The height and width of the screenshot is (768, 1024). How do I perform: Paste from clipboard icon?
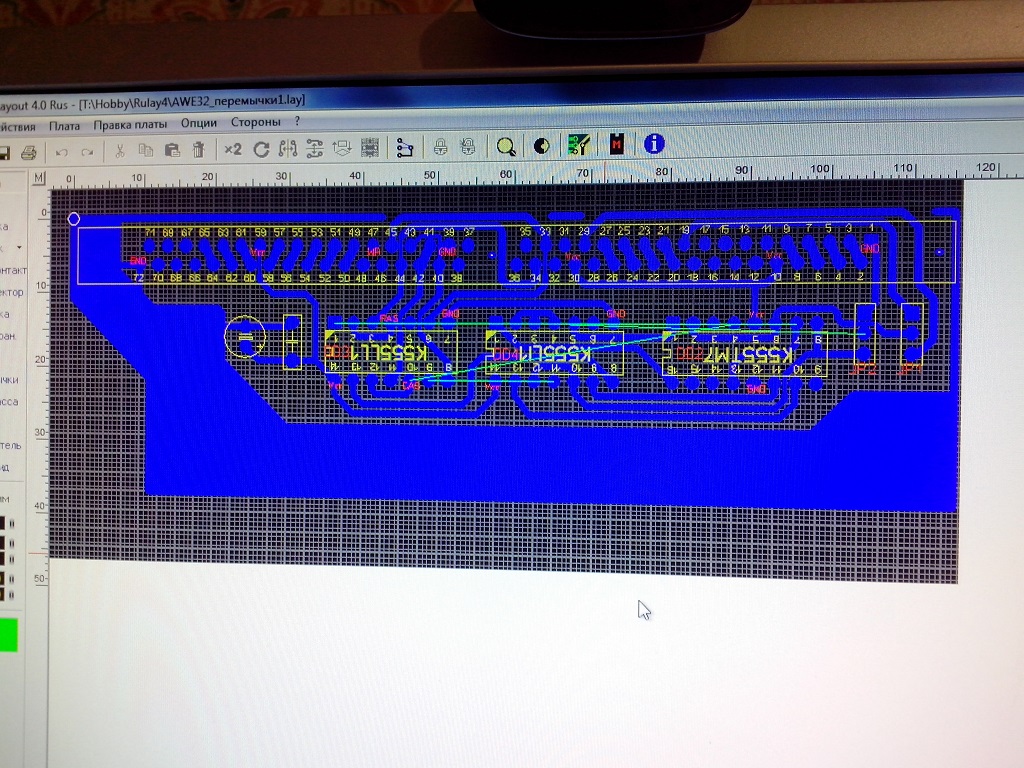(x=172, y=150)
